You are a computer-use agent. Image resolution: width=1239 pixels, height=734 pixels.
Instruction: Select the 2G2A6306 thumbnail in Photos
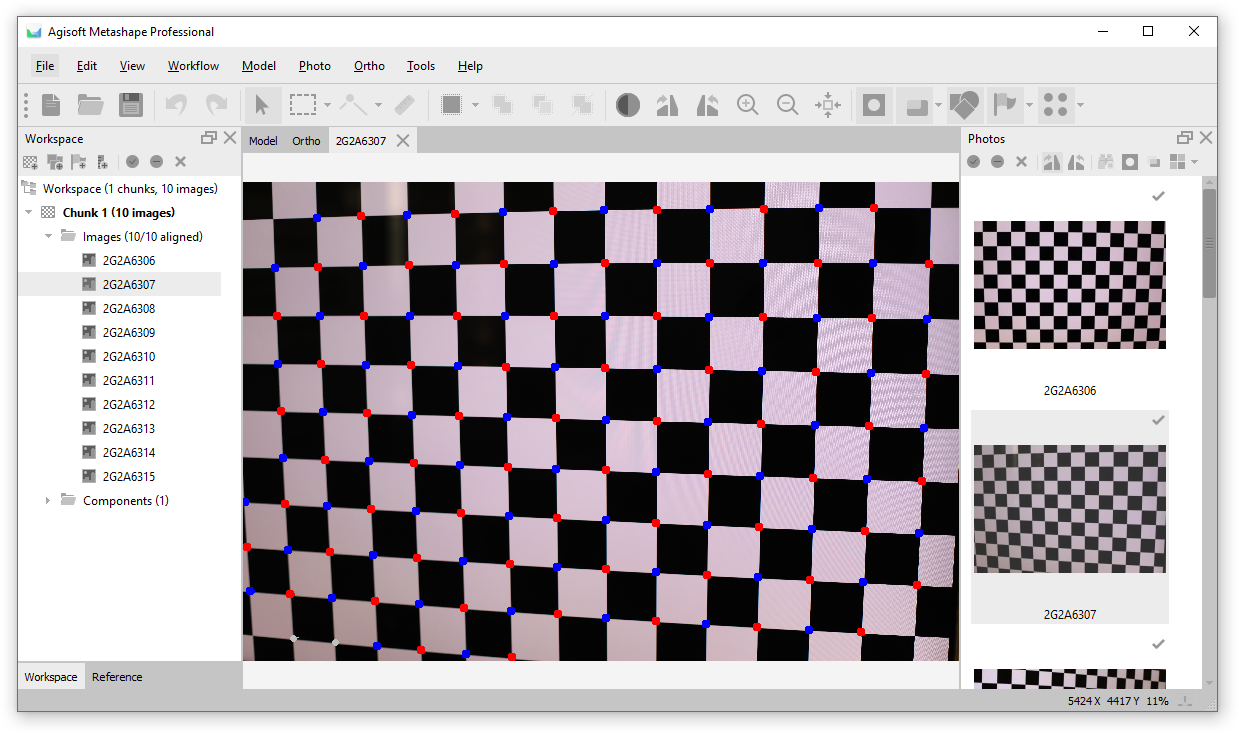pos(1069,285)
